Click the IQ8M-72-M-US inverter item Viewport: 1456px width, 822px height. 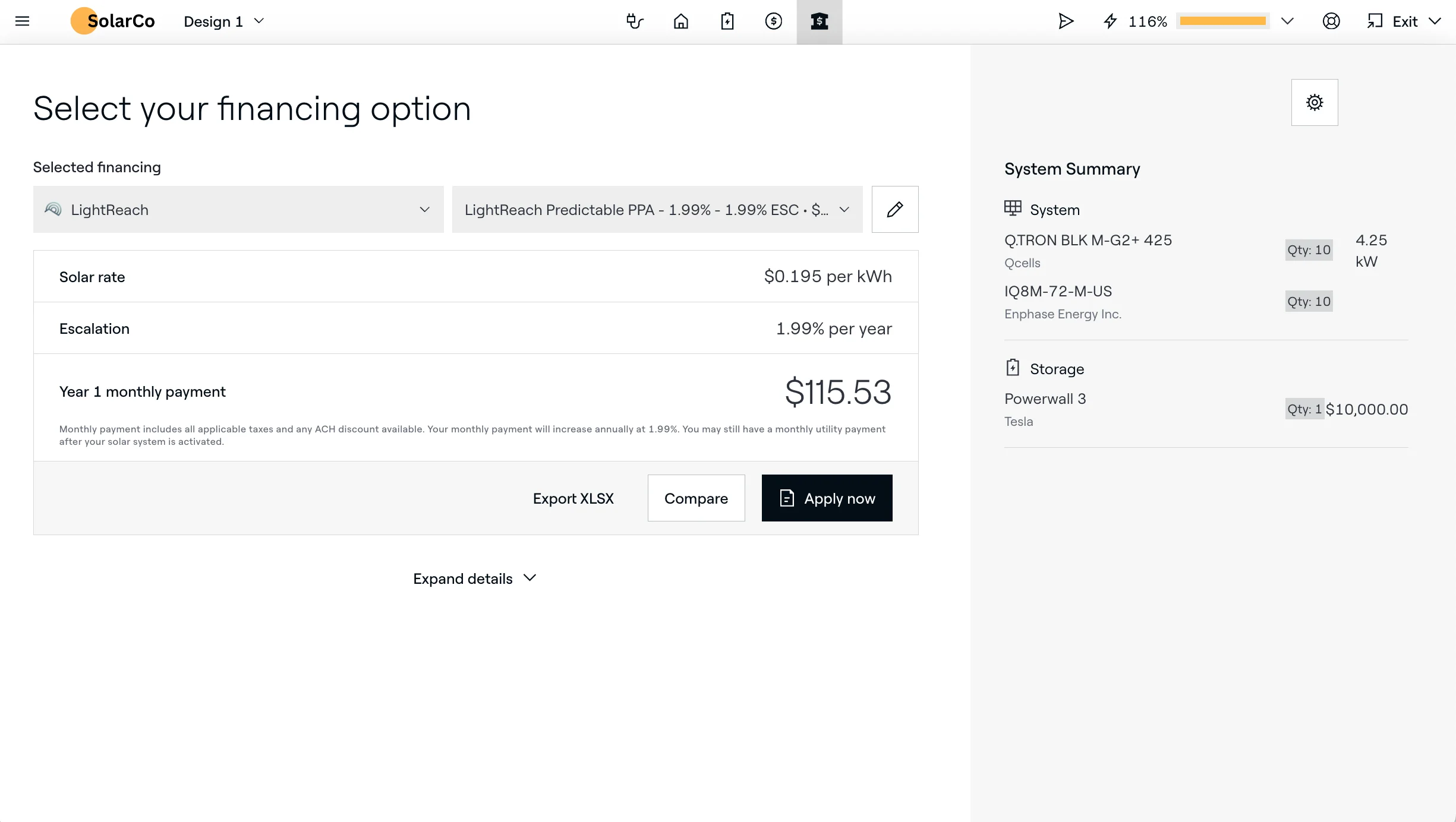1058,291
